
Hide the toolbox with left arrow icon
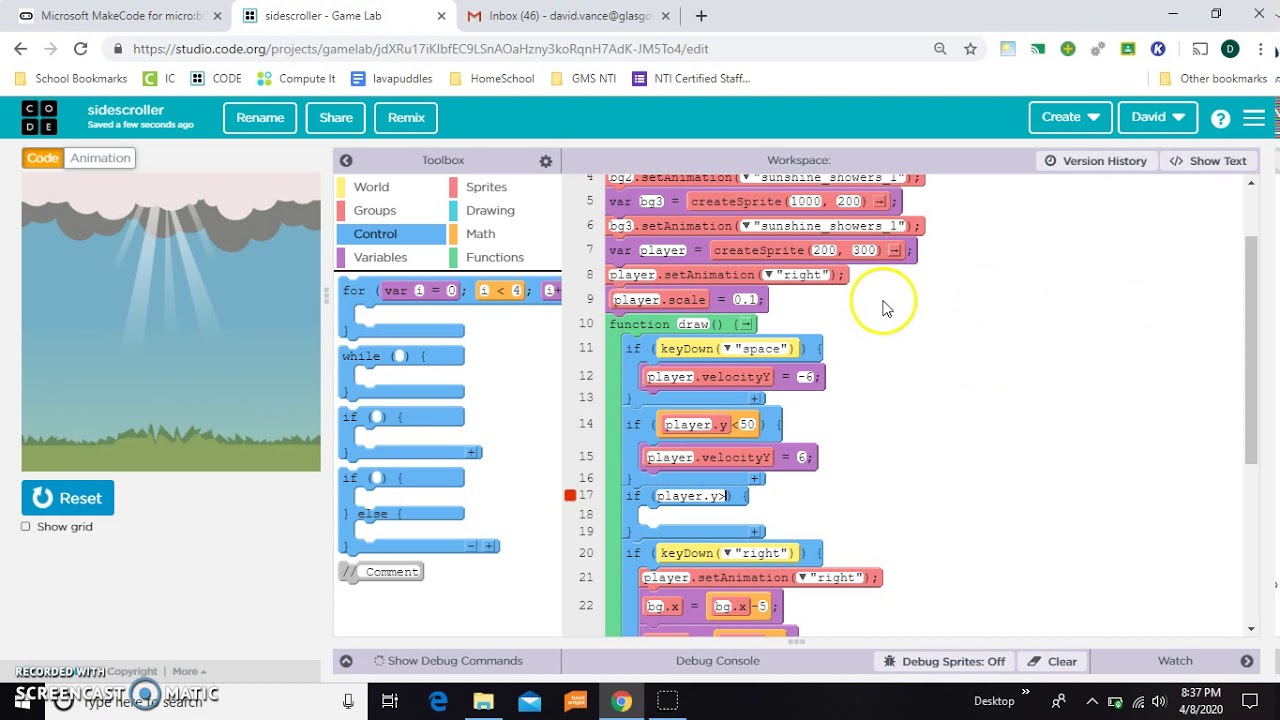coord(346,160)
